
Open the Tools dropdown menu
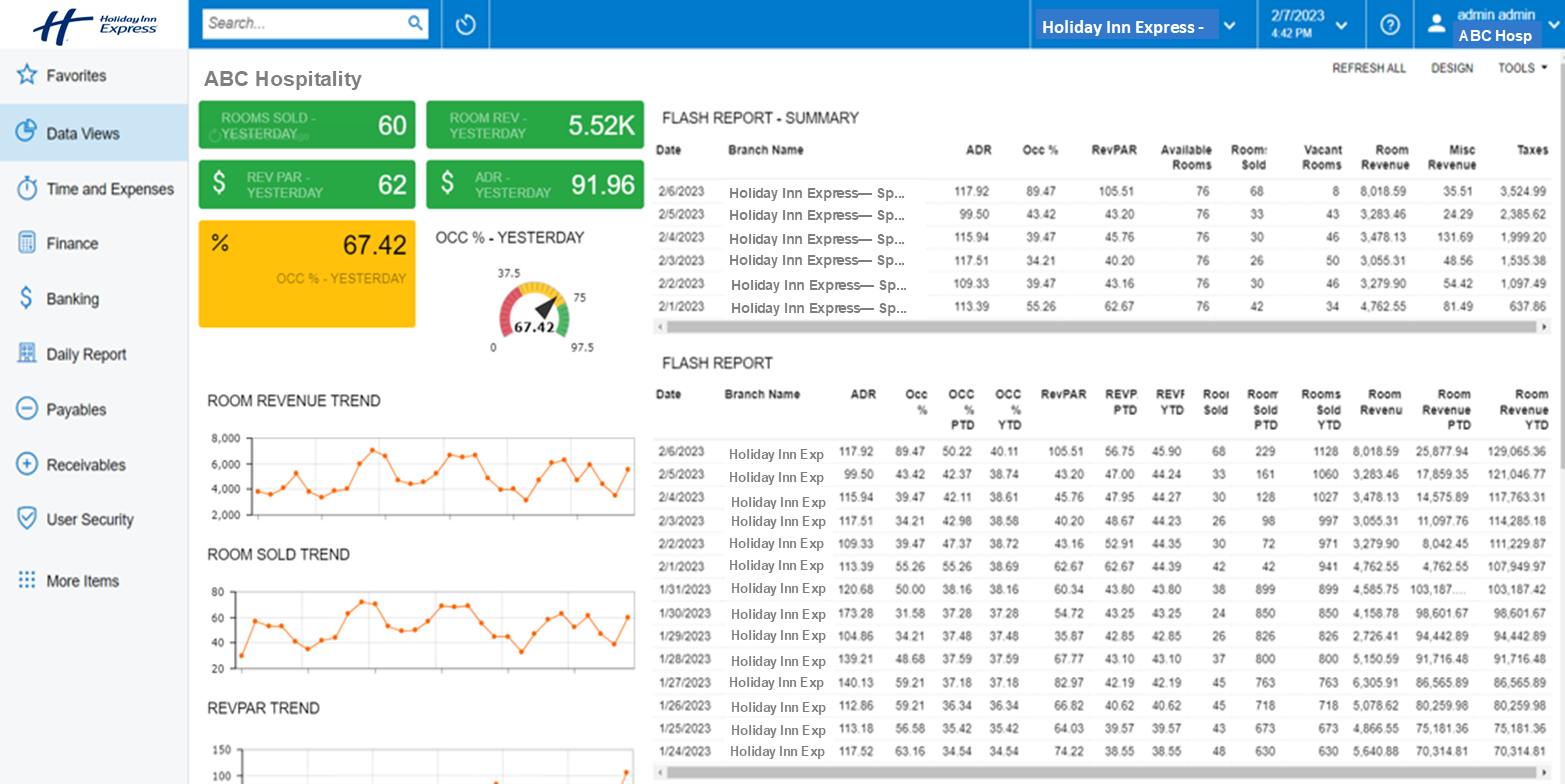click(1522, 68)
